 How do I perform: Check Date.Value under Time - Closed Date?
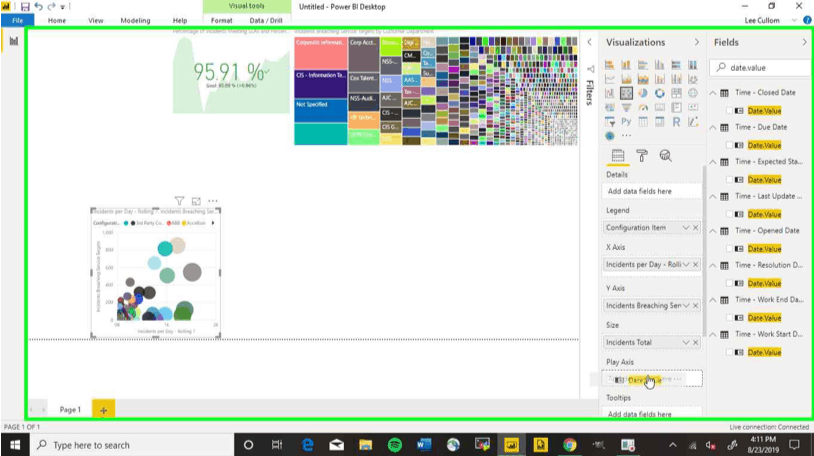729,111
